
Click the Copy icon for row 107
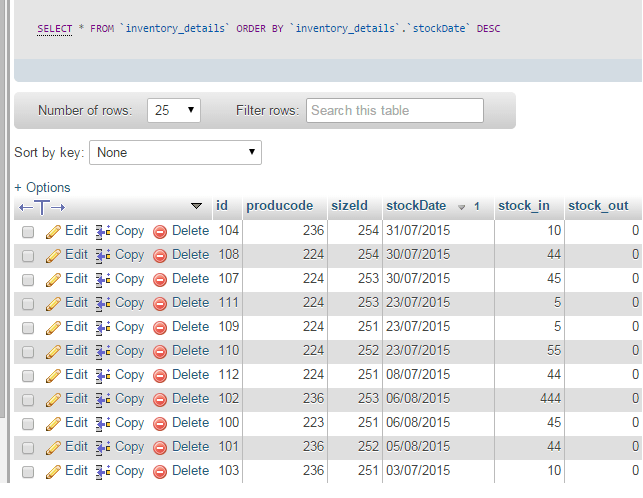103,280
